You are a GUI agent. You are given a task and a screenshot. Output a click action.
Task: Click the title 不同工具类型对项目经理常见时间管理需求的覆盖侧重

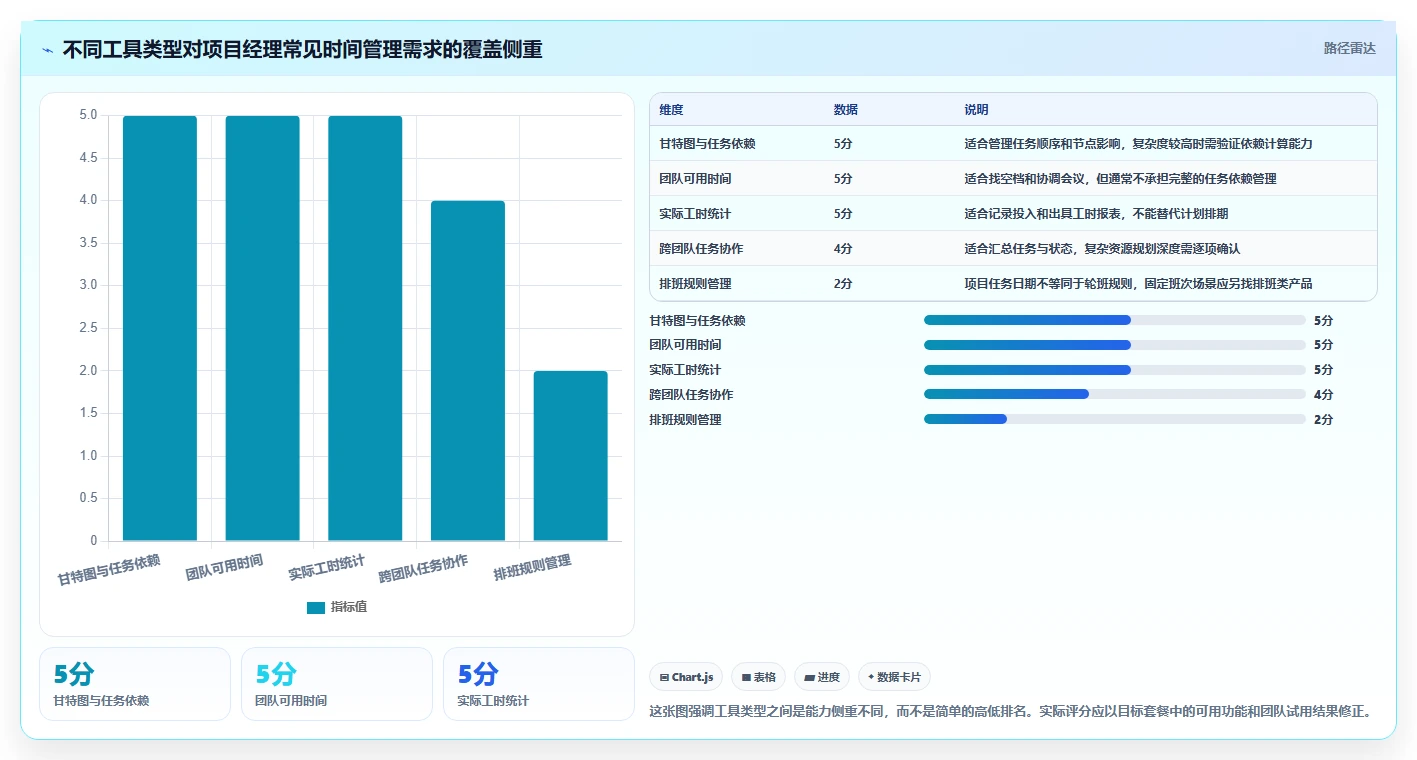pyautogui.click(x=302, y=49)
